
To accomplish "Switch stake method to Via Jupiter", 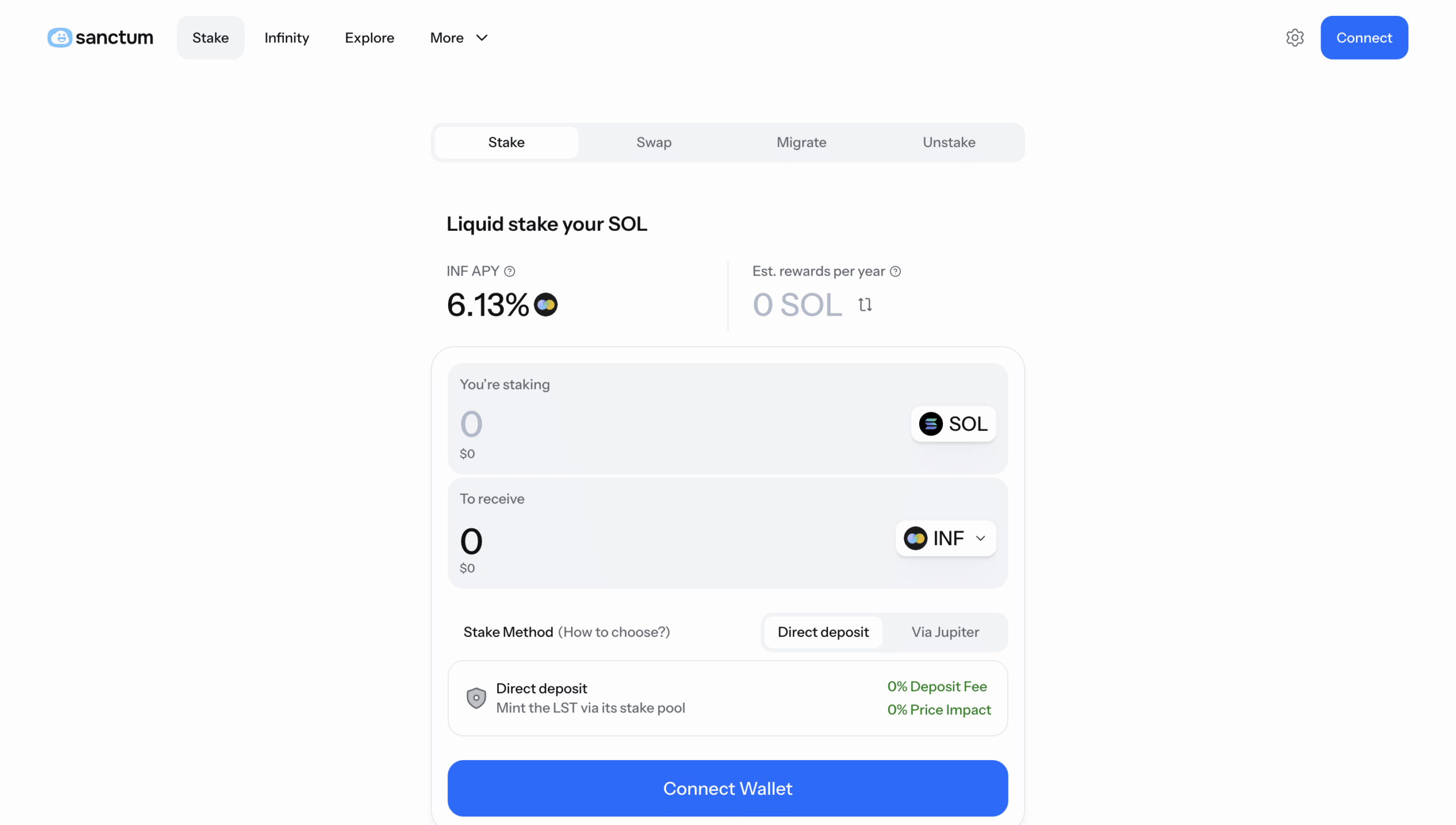I will (x=945, y=632).
